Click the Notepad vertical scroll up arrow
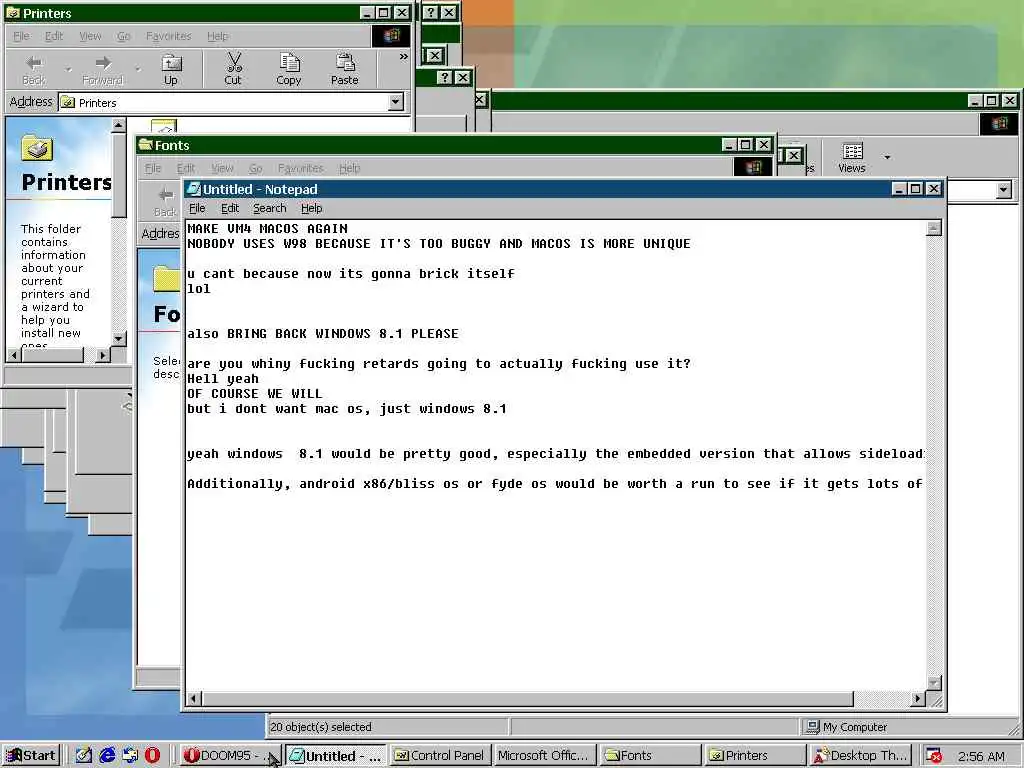The height and width of the screenshot is (768, 1024). (934, 228)
